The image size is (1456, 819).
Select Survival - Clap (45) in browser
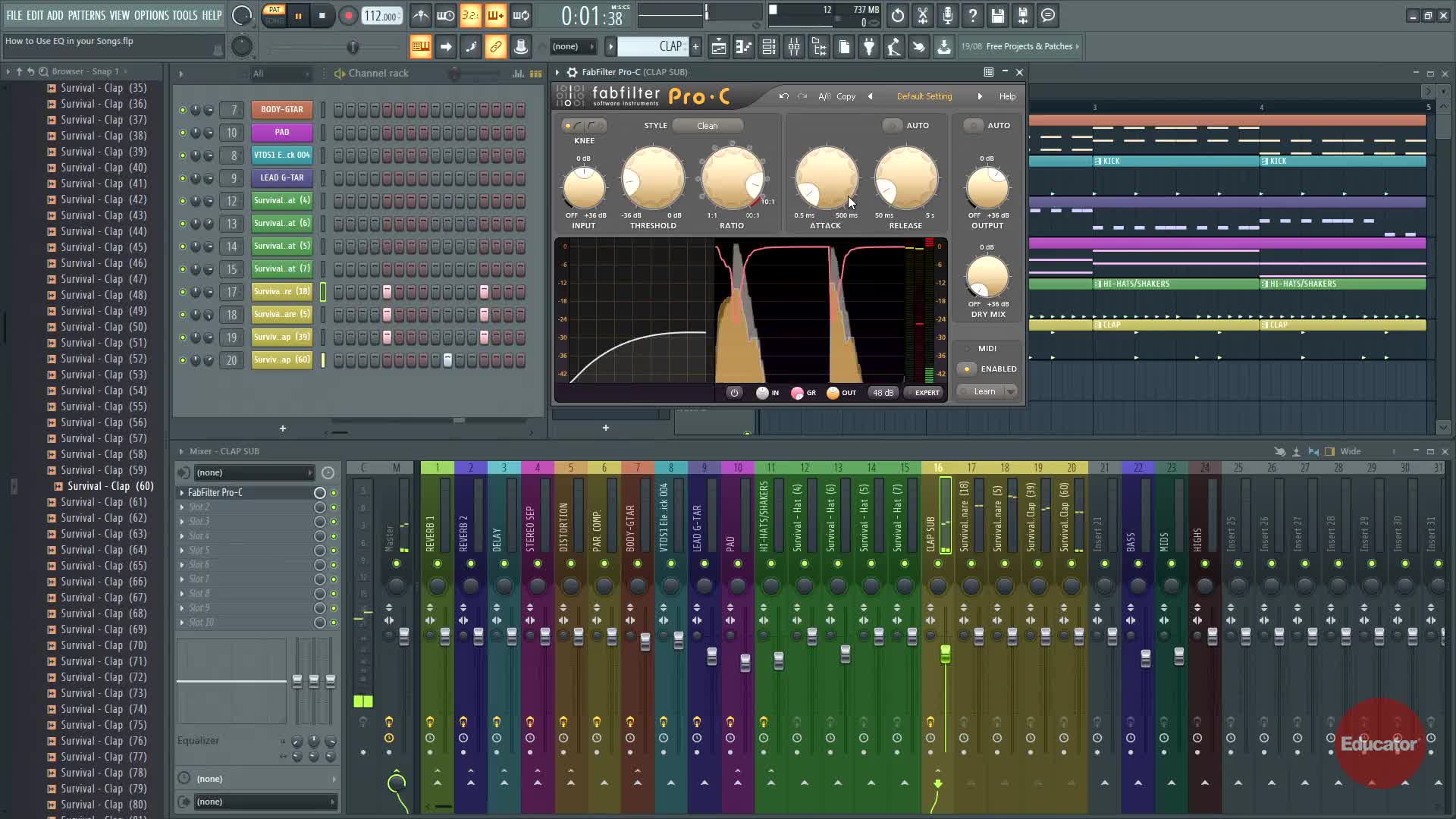(x=103, y=247)
